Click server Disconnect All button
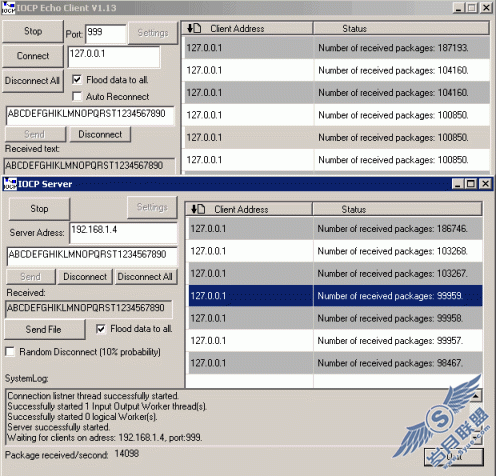 [146, 277]
